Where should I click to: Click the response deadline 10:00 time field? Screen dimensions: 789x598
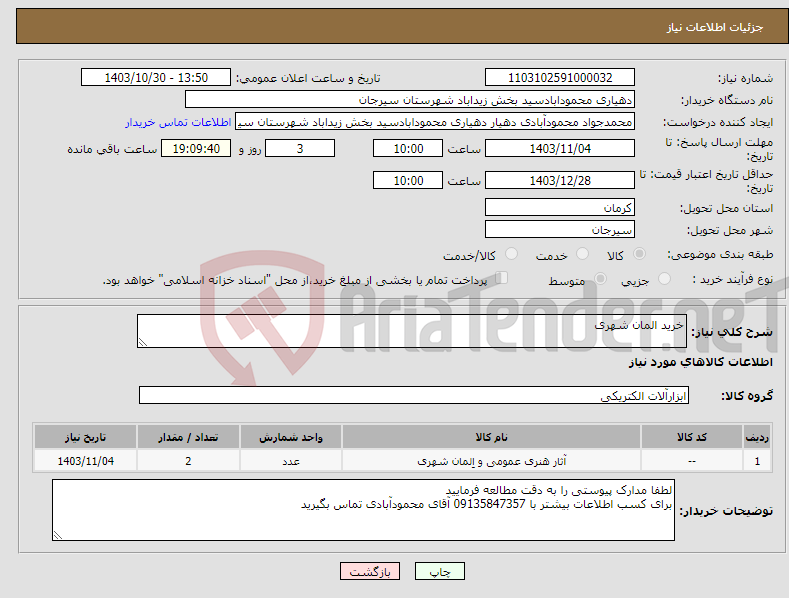pyautogui.click(x=408, y=148)
